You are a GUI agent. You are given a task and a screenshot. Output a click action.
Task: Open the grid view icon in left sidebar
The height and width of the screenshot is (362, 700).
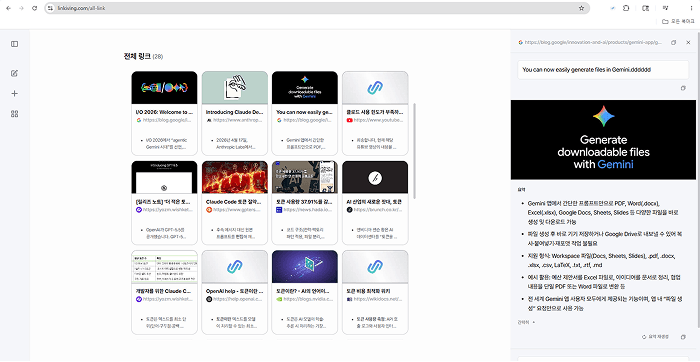tap(14, 114)
